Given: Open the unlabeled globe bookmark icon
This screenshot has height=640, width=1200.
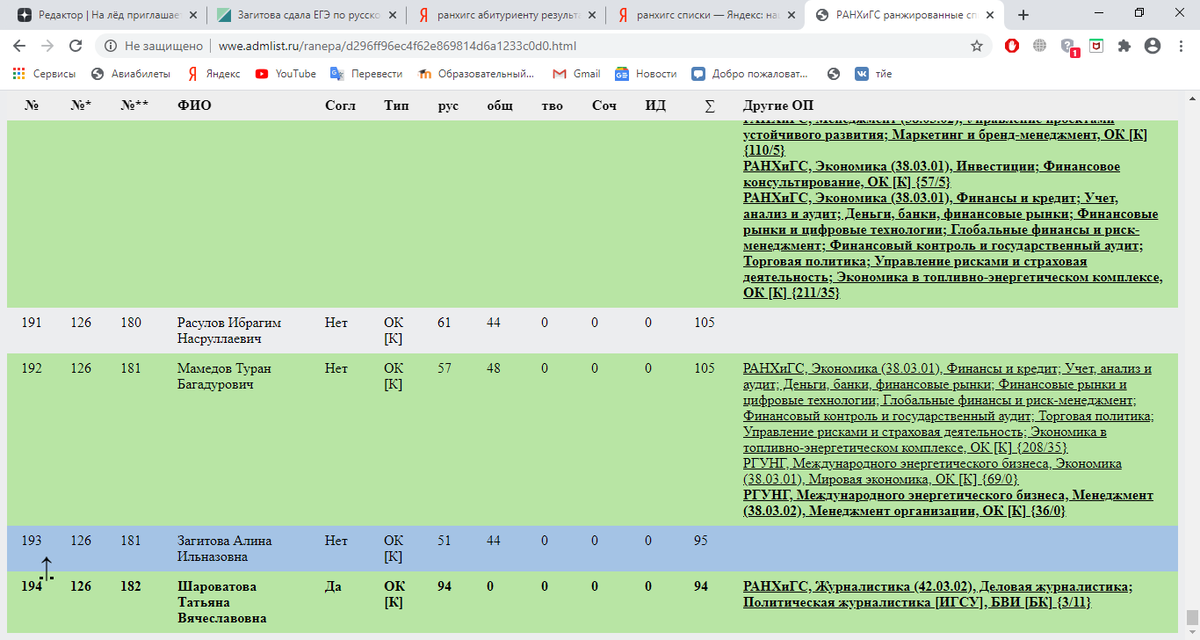Looking at the screenshot, I should 834,74.
